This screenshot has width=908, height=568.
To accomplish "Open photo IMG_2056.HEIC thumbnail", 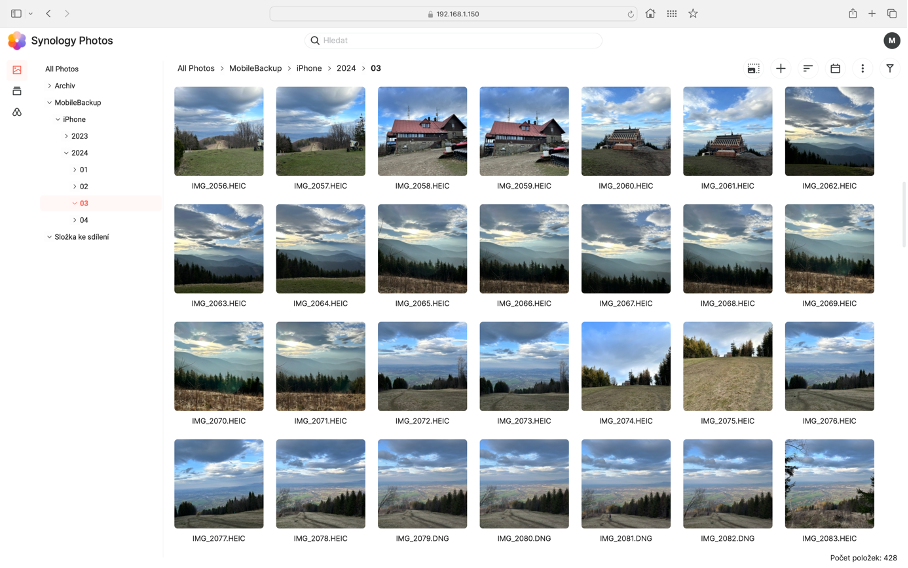I will [219, 131].
